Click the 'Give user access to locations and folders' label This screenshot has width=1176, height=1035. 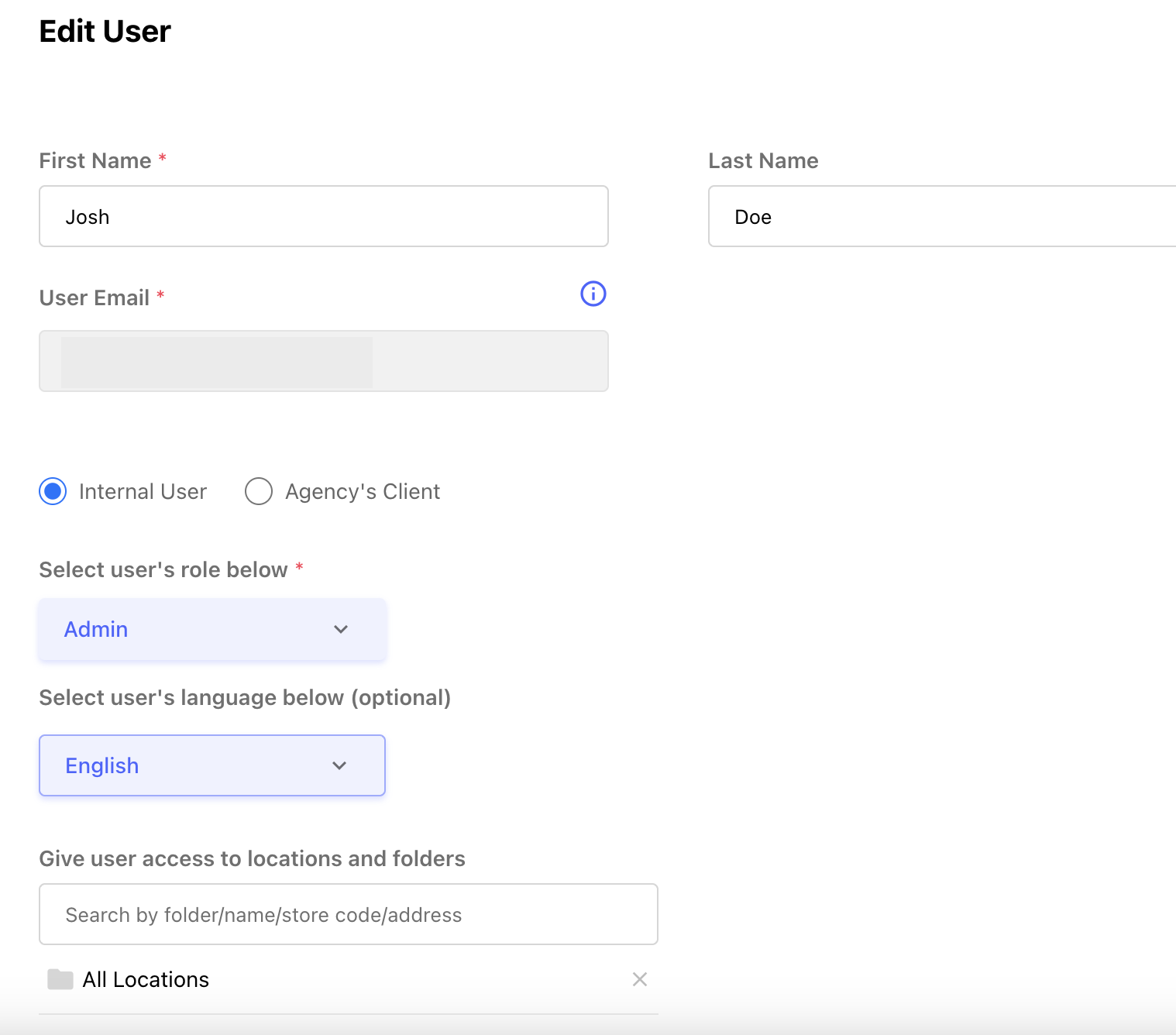[x=252, y=858]
